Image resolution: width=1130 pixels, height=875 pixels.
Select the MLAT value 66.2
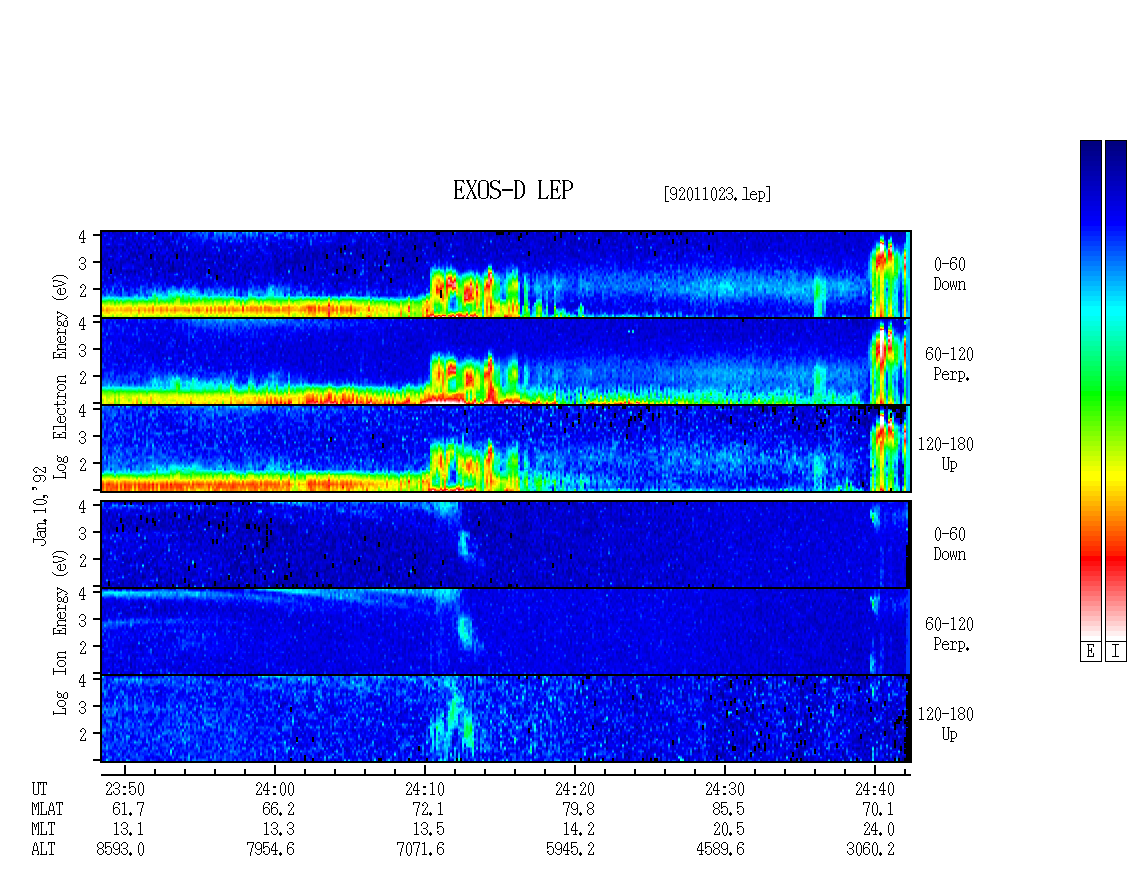point(278,809)
